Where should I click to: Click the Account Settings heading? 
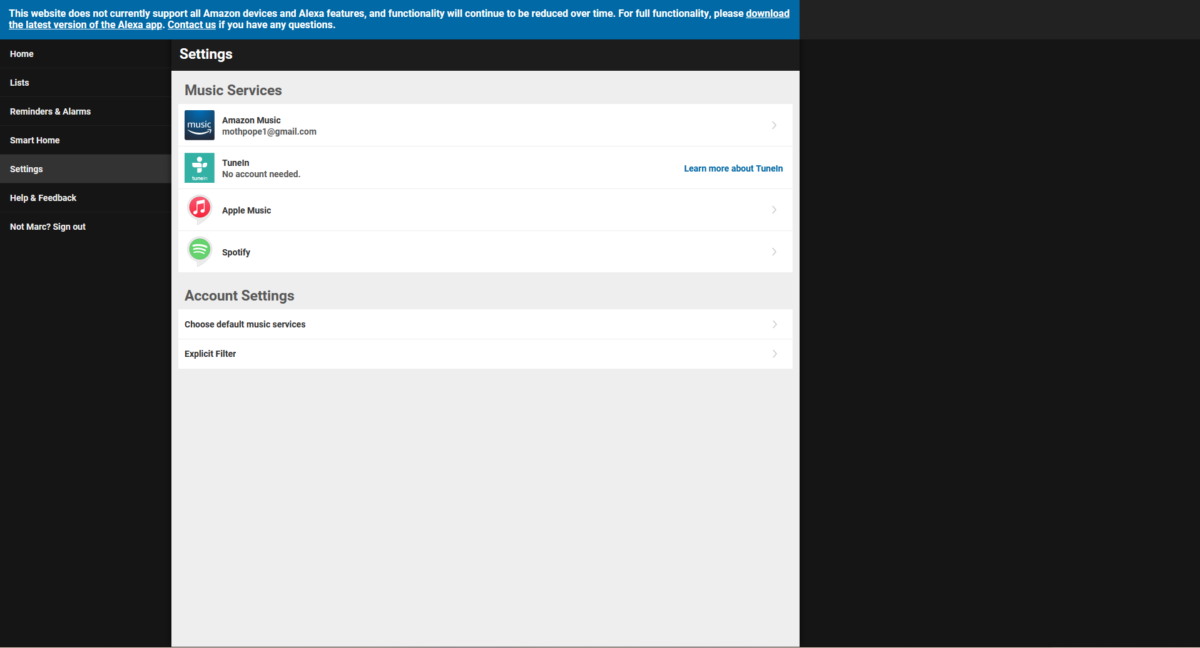[239, 296]
